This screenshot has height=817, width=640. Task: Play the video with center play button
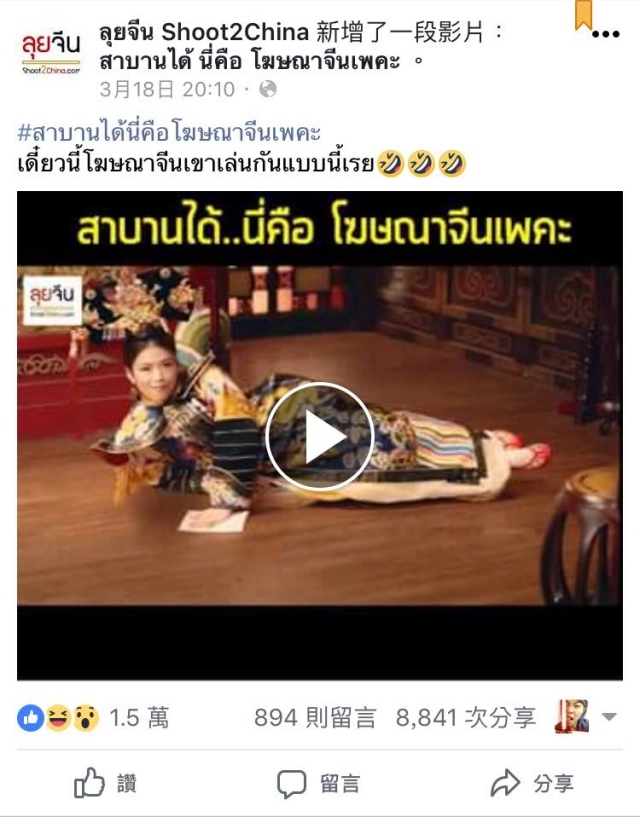point(319,436)
